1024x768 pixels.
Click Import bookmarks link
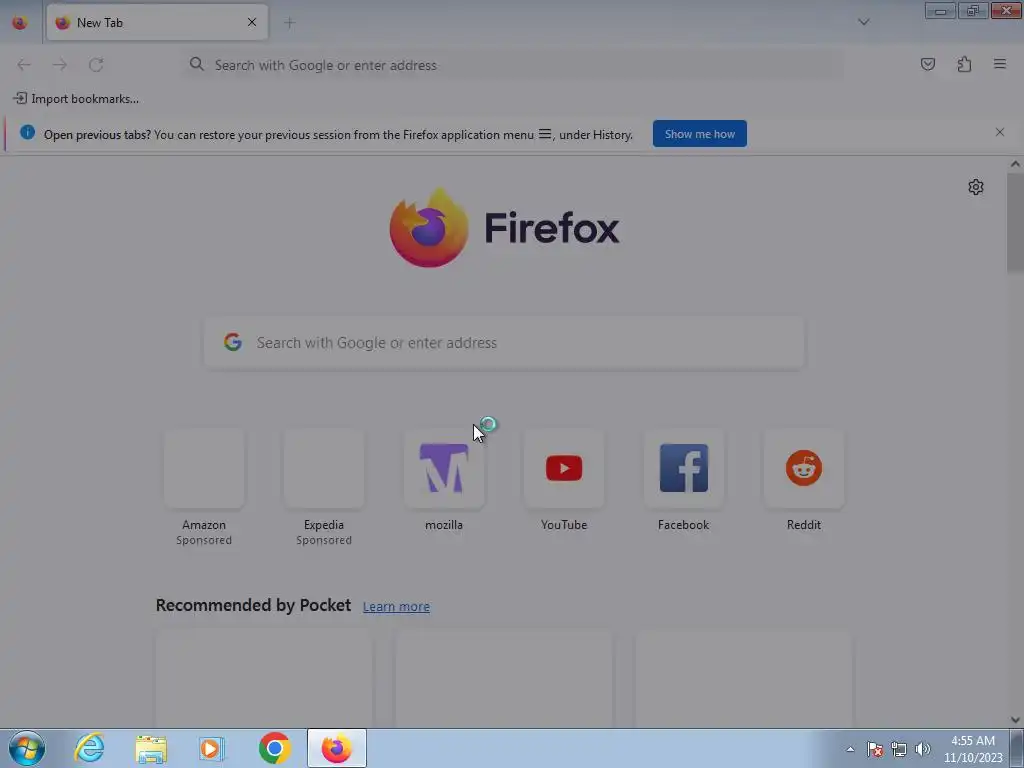(76, 99)
